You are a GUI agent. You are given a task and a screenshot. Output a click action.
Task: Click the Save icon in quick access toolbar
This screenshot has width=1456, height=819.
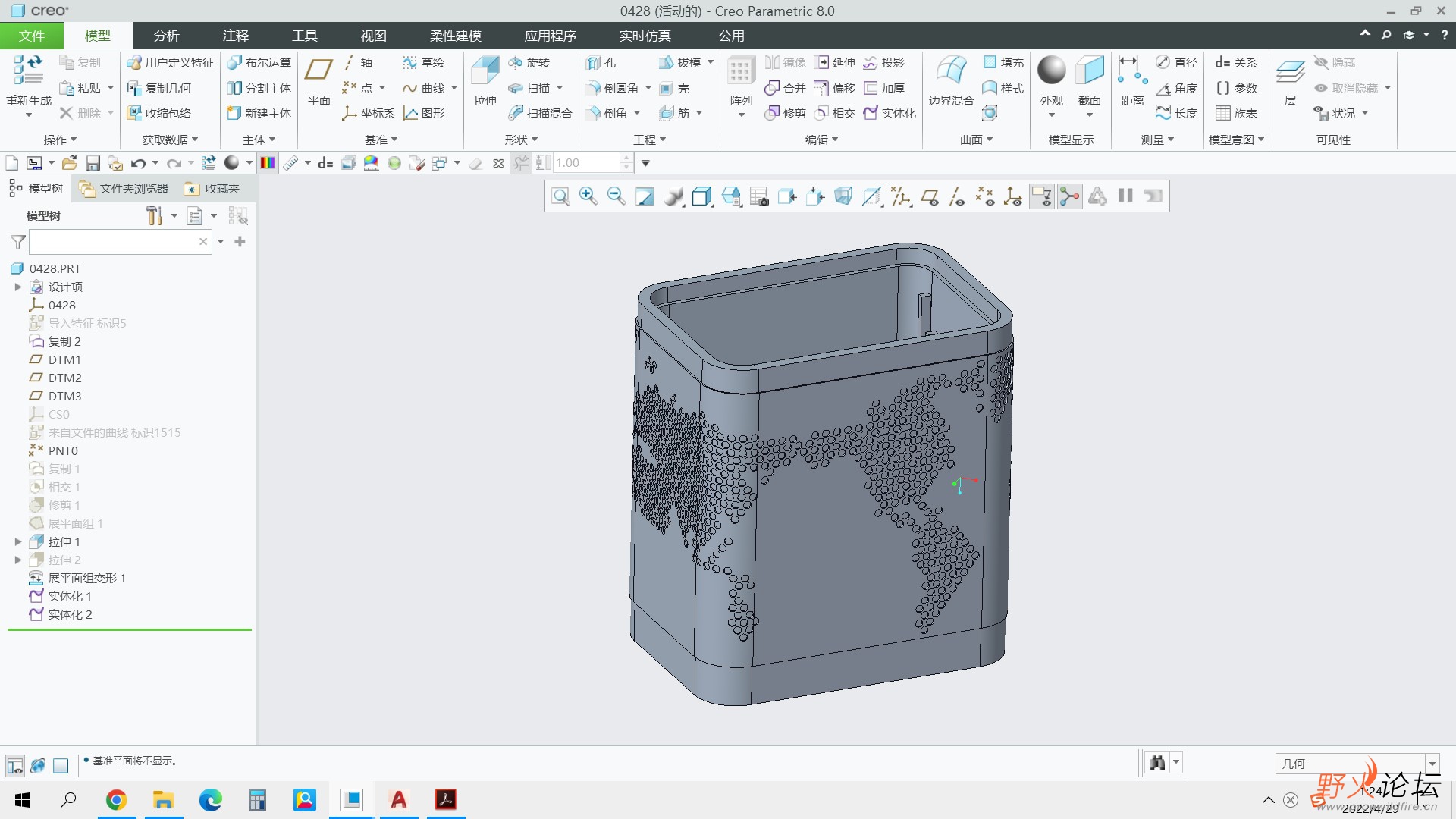93,163
